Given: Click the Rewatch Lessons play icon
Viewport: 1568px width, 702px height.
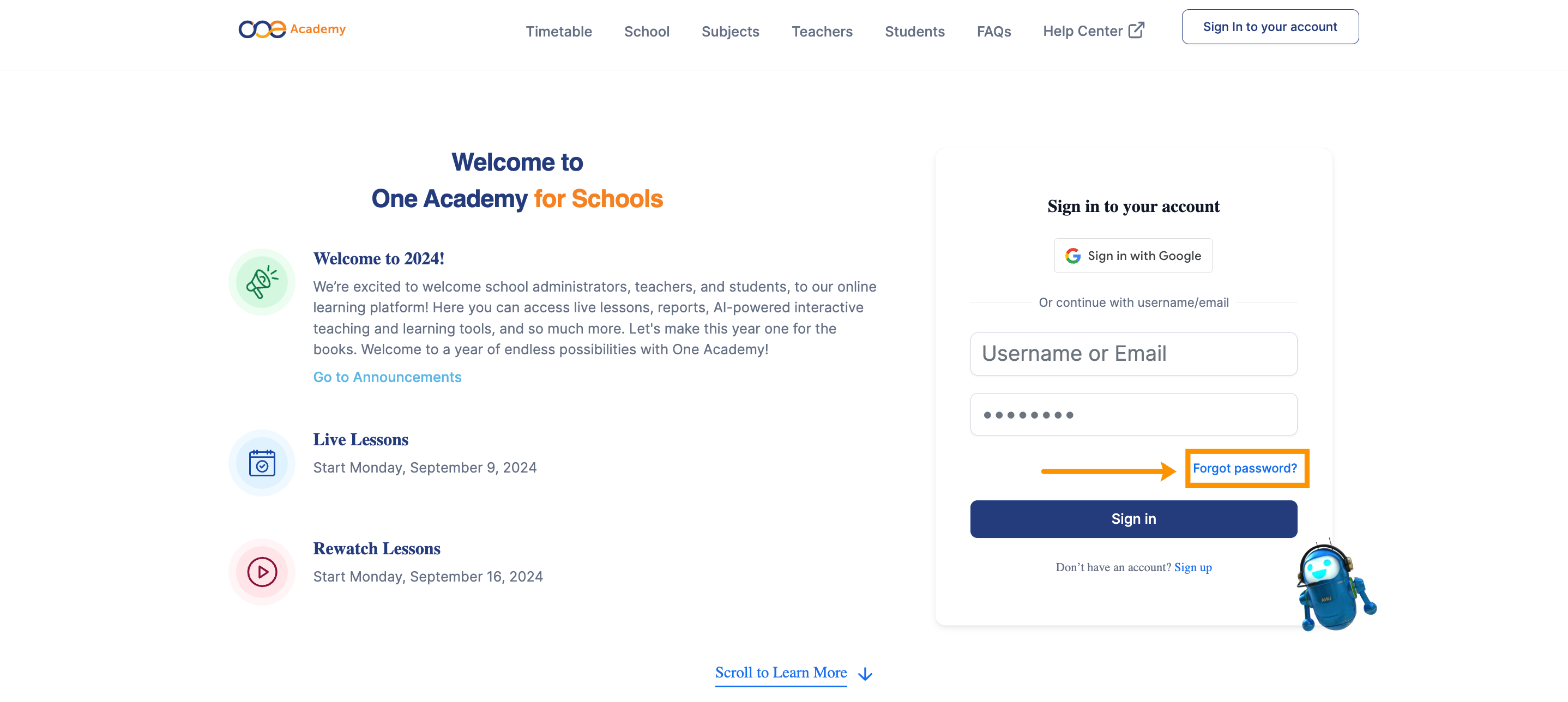Looking at the screenshot, I should [x=262, y=572].
